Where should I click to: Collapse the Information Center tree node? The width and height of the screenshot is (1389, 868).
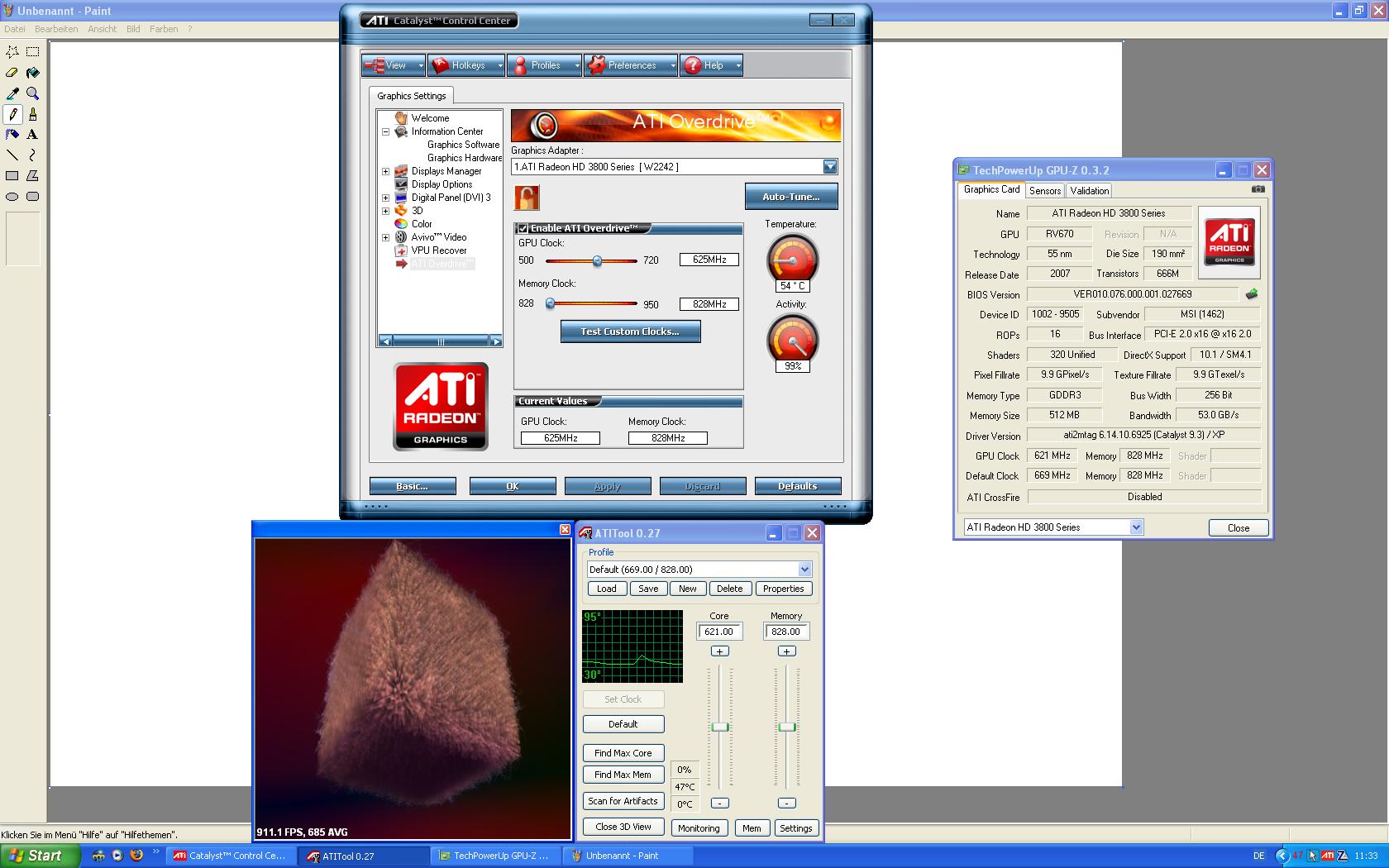[385, 131]
